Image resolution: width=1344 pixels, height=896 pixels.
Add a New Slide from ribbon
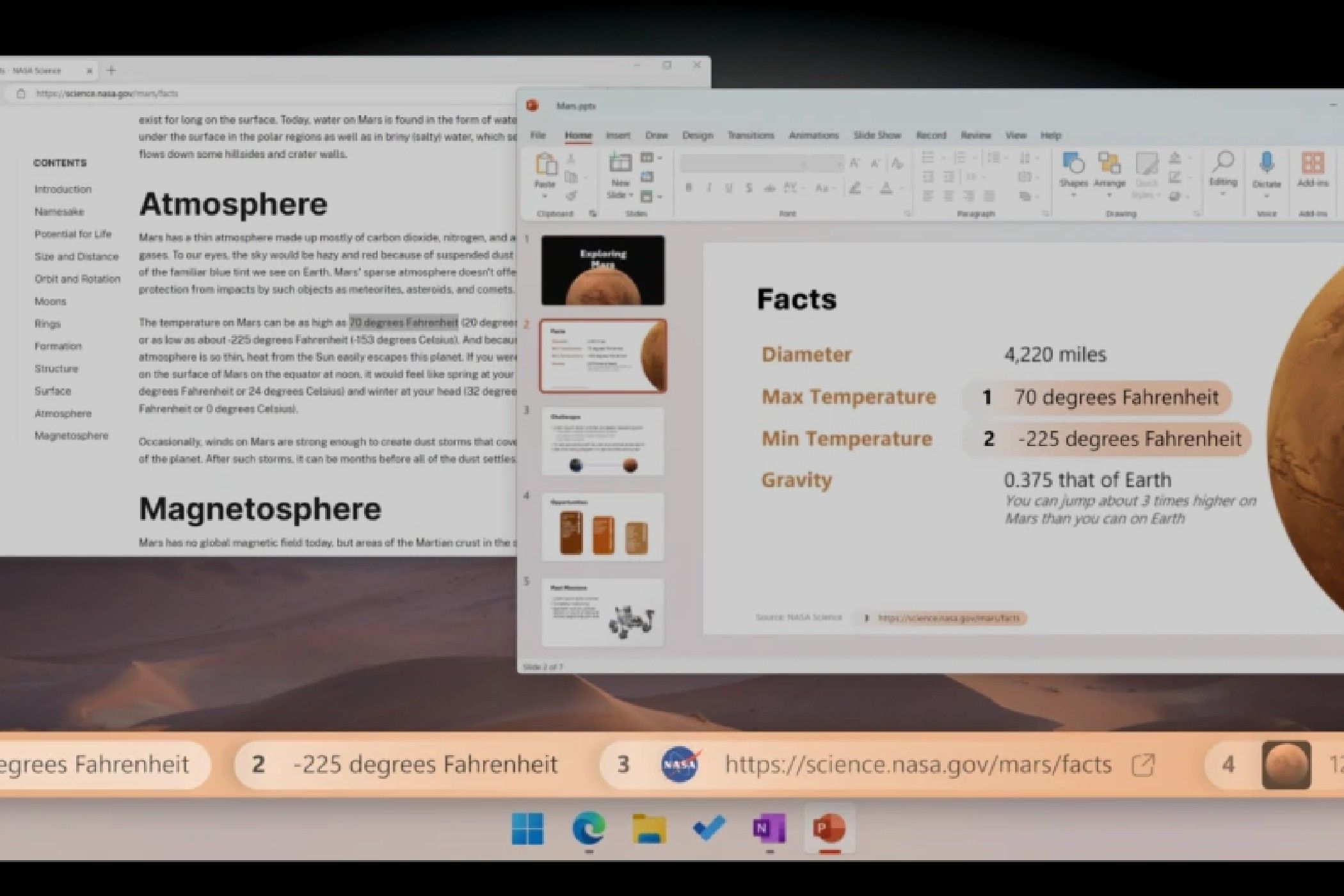pos(620,164)
